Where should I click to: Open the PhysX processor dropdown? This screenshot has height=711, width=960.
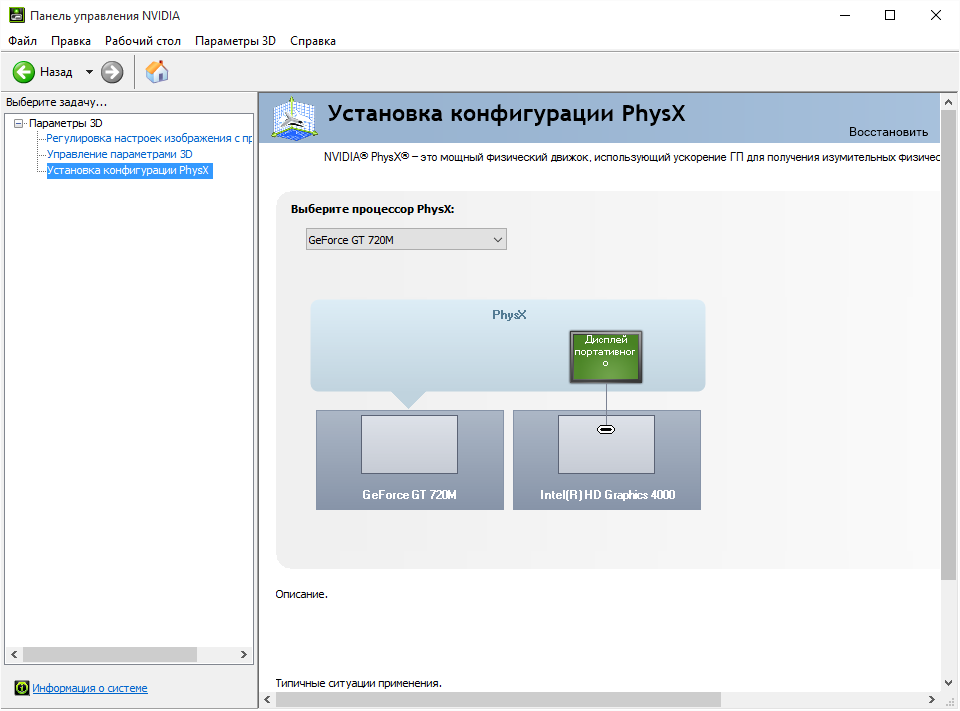[x=406, y=240]
